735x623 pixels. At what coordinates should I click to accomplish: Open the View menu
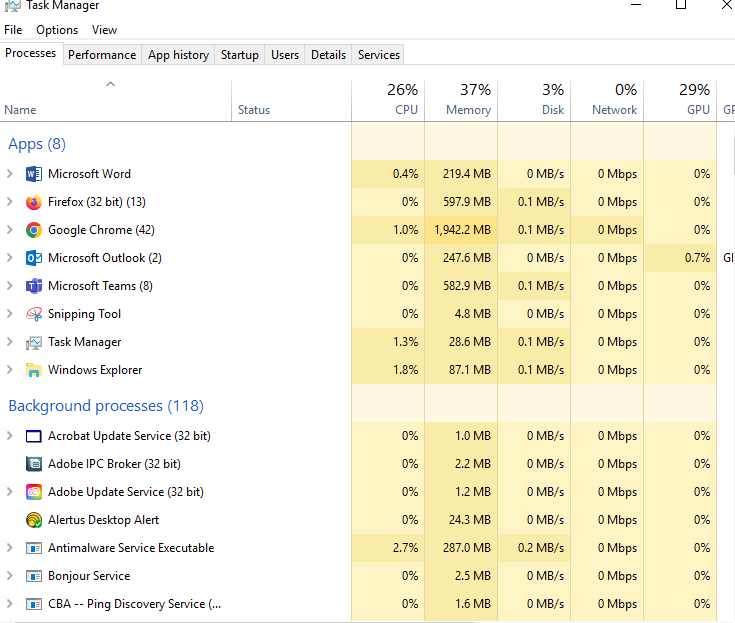[x=104, y=30]
